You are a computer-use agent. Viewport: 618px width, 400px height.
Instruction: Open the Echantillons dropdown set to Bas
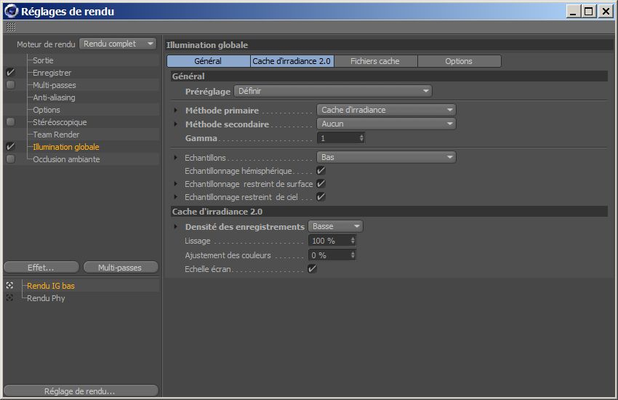(x=386, y=157)
